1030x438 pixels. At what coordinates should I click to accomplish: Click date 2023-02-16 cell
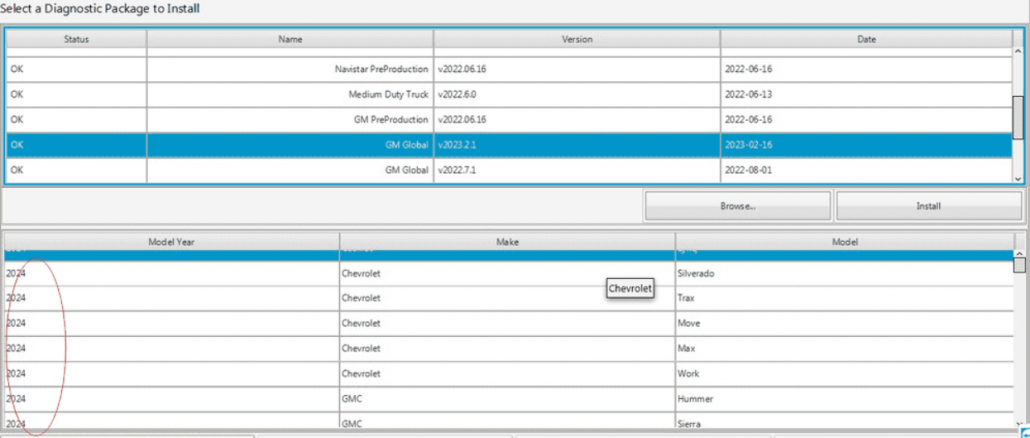[866, 145]
